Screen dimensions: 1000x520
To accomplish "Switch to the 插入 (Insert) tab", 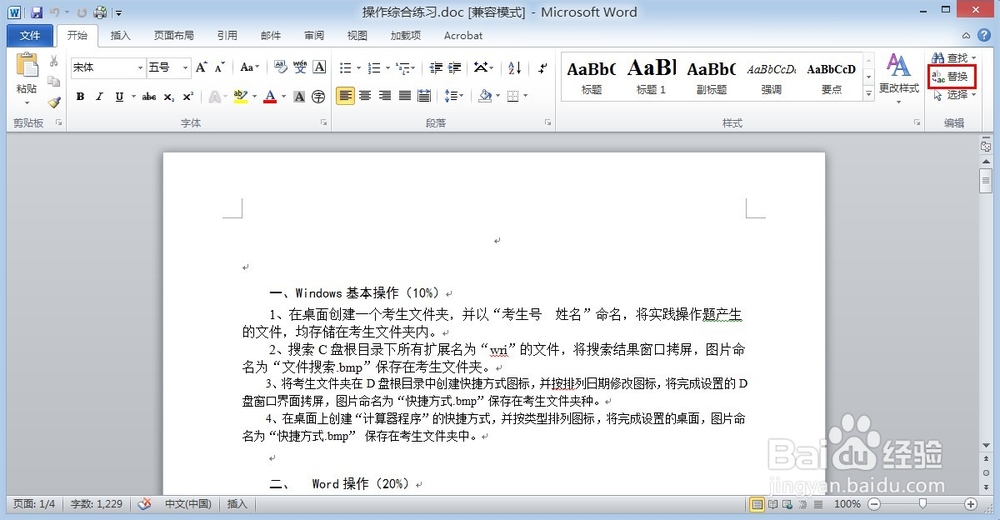I will 120,36.
